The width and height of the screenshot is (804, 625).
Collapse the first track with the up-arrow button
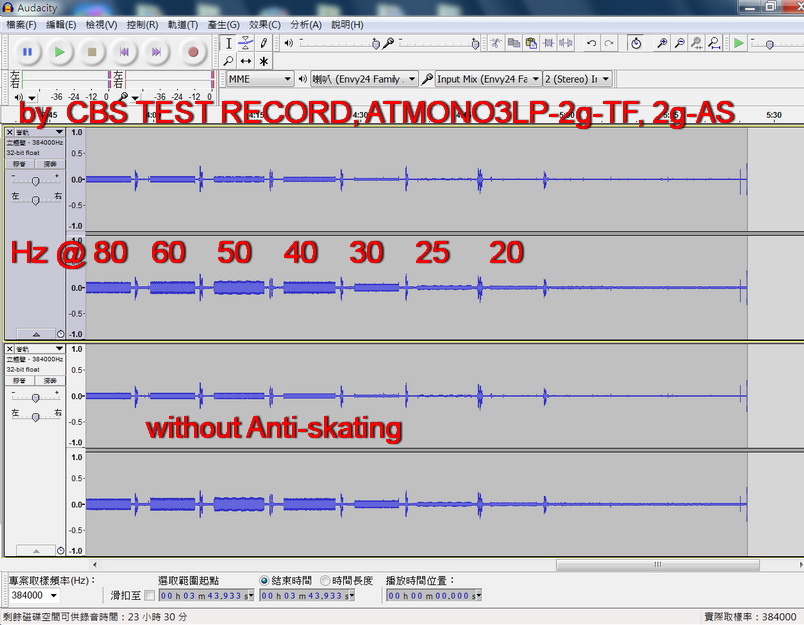click(36, 334)
